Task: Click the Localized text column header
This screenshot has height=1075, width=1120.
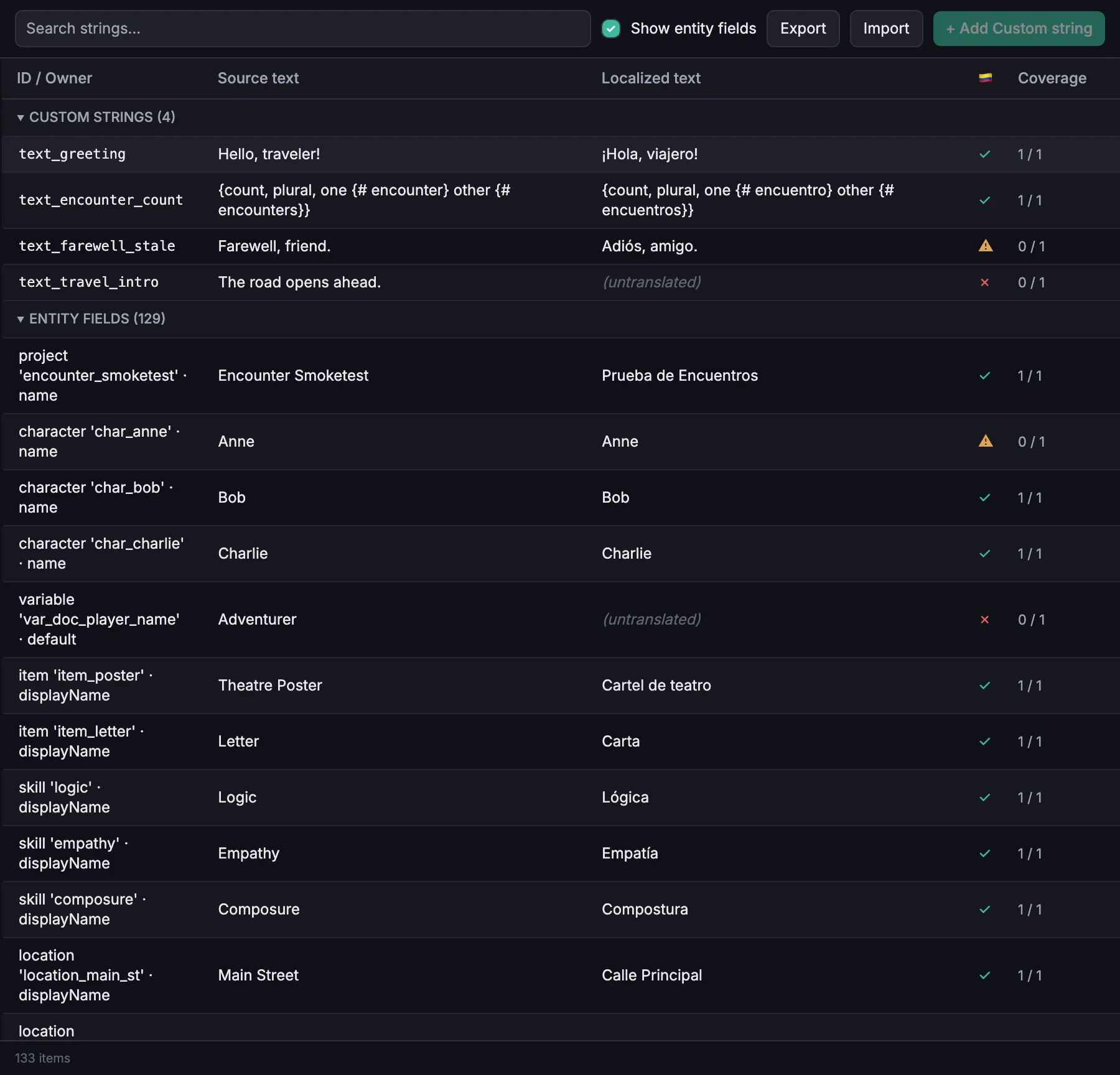Action: 651,78
